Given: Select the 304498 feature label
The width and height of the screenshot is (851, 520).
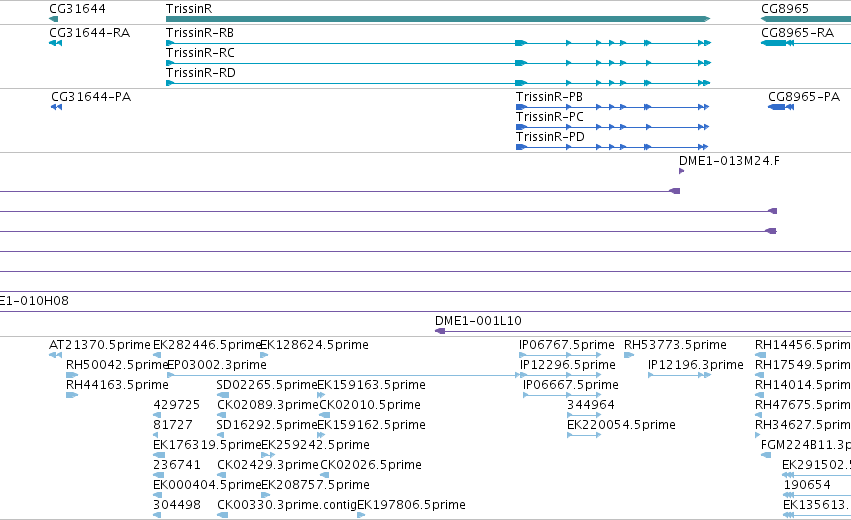Looking at the screenshot, I should click(x=177, y=505).
